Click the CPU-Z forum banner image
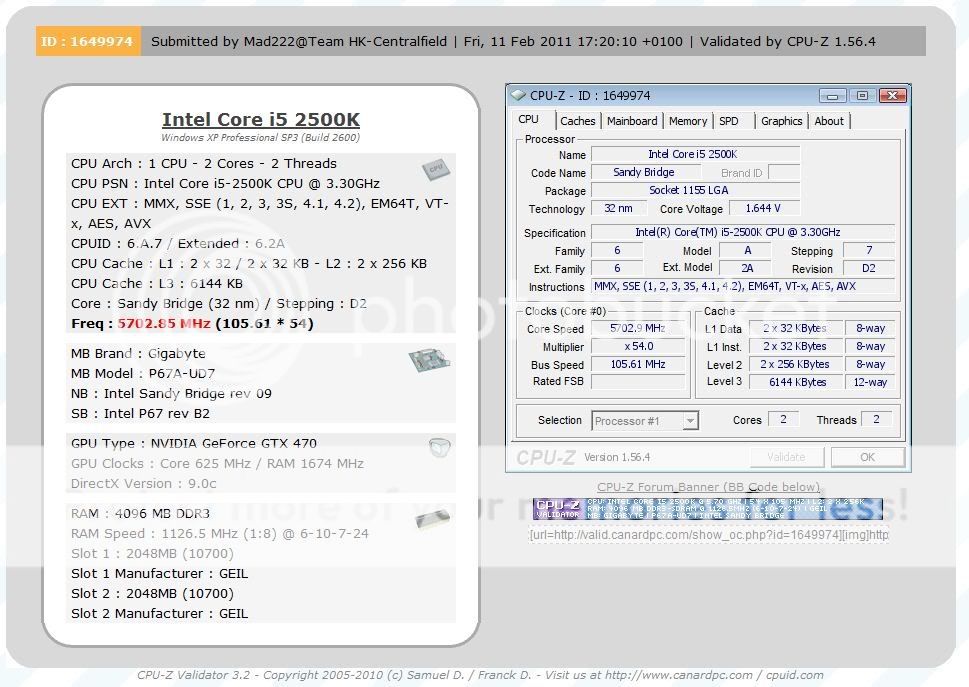 (x=708, y=509)
